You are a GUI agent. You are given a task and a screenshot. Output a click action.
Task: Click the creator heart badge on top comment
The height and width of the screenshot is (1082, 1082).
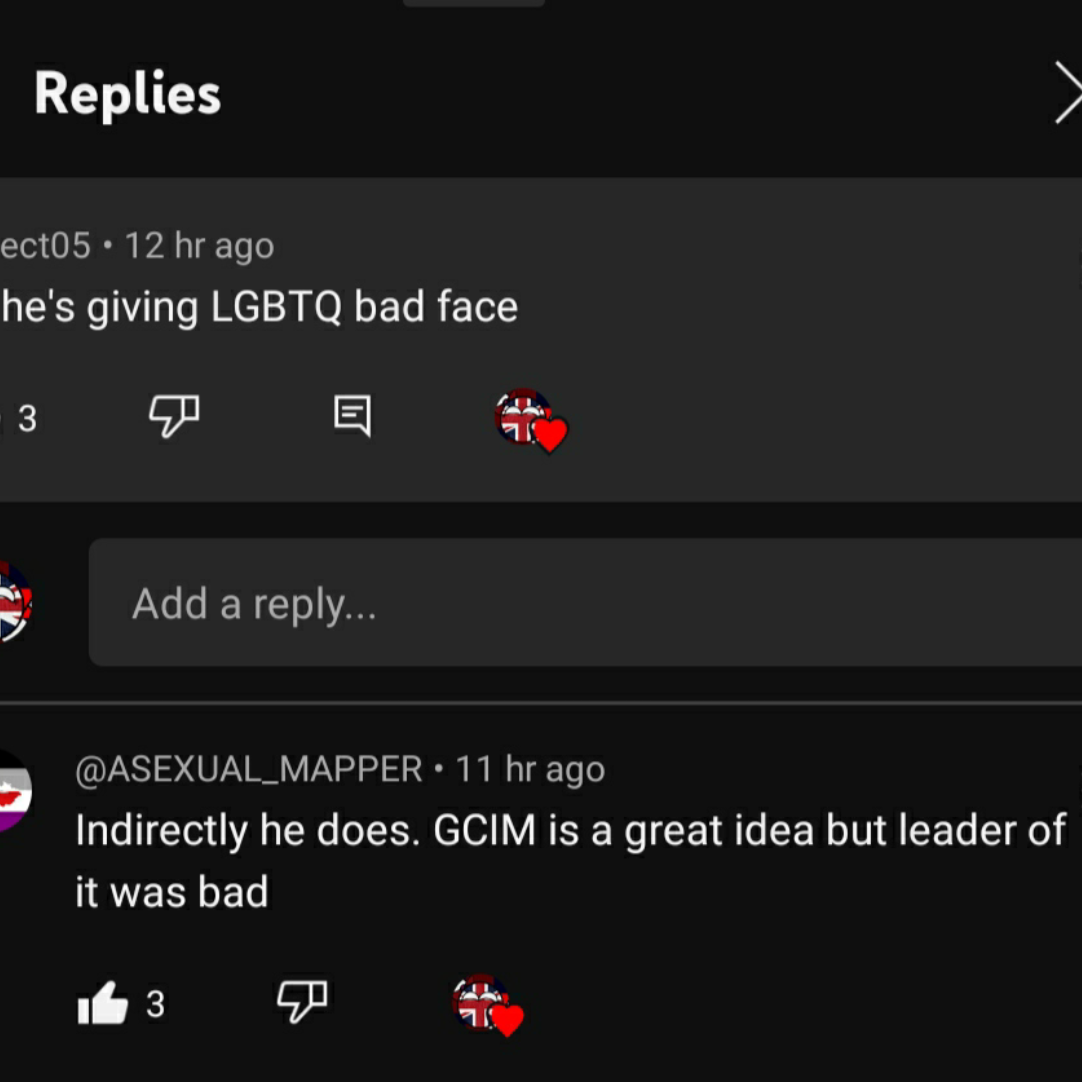pos(530,419)
